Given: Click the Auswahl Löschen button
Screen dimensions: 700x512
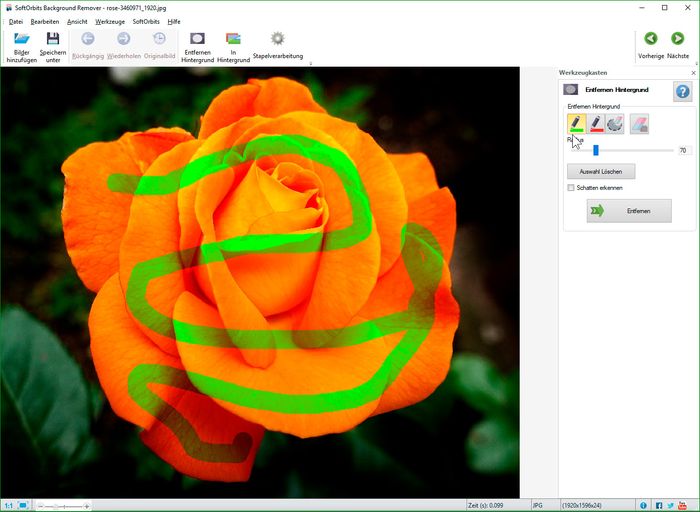Looking at the screenshot, I should [x=601, y=171].
